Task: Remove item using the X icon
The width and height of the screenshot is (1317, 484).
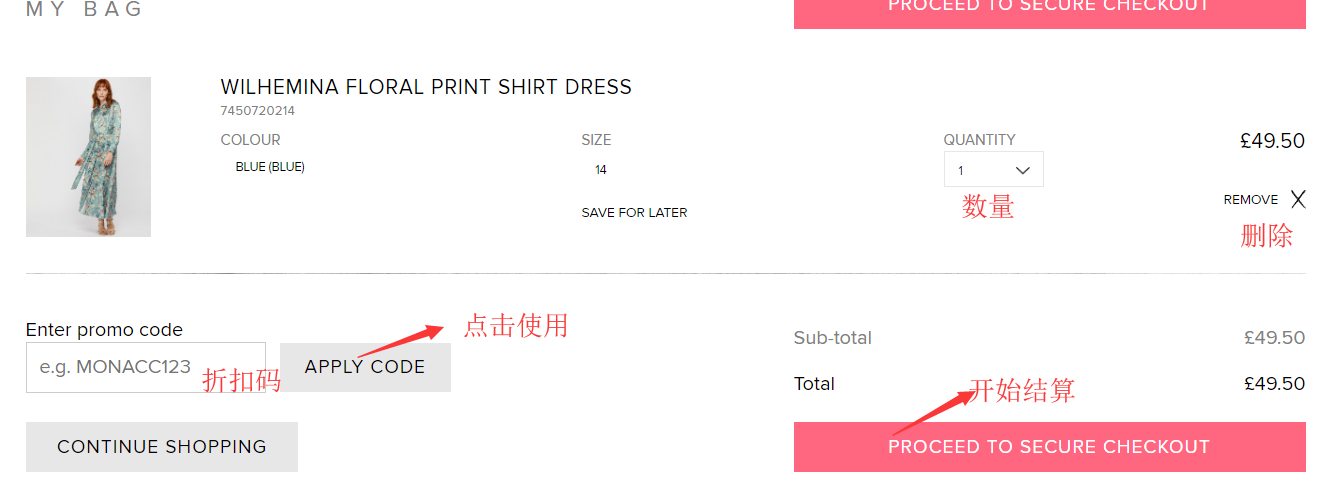Action: pos(1297,199)
